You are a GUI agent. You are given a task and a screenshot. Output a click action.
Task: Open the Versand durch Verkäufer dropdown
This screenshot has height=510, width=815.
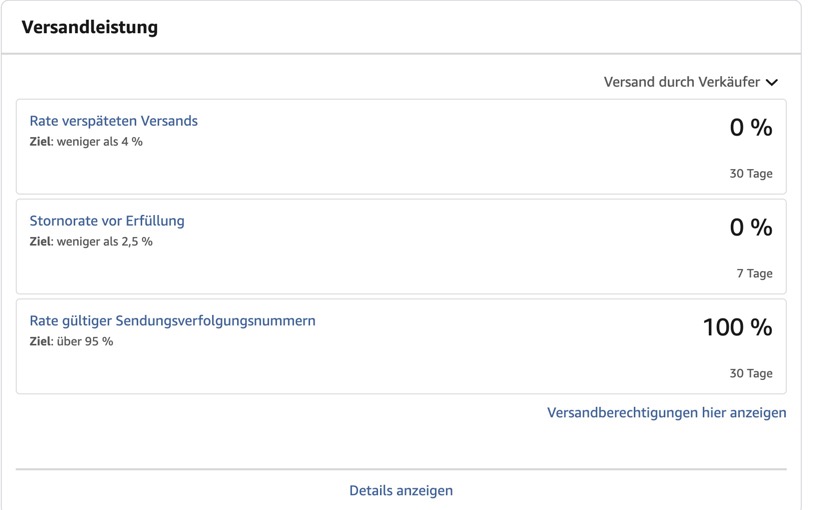691,82
